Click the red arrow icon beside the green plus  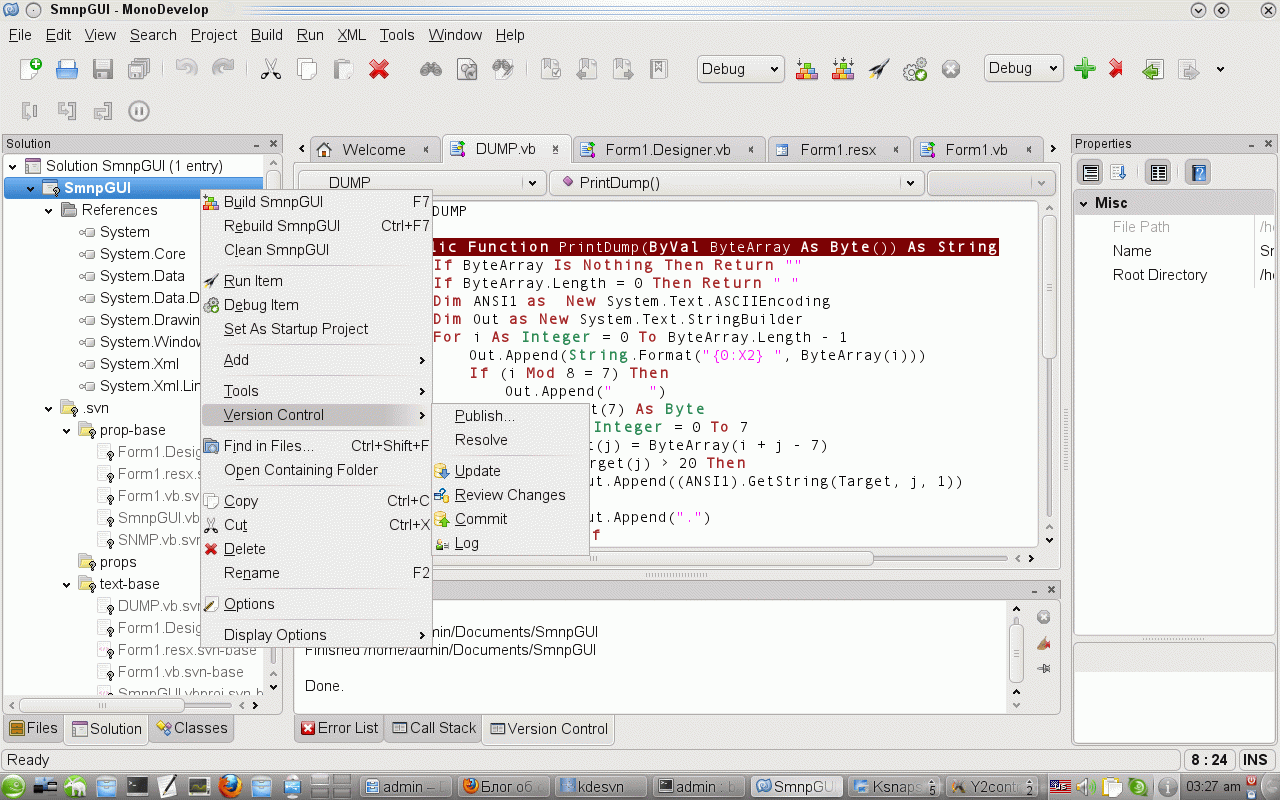coord(1116,69)
